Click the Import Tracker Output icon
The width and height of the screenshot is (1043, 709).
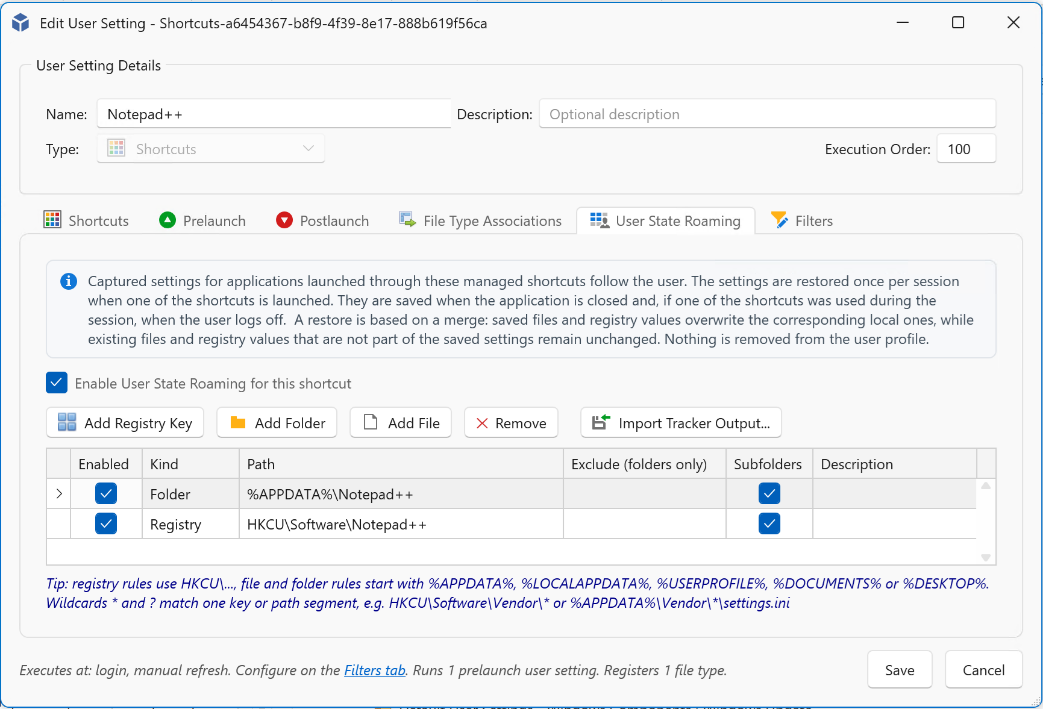[x=601, y=422]
